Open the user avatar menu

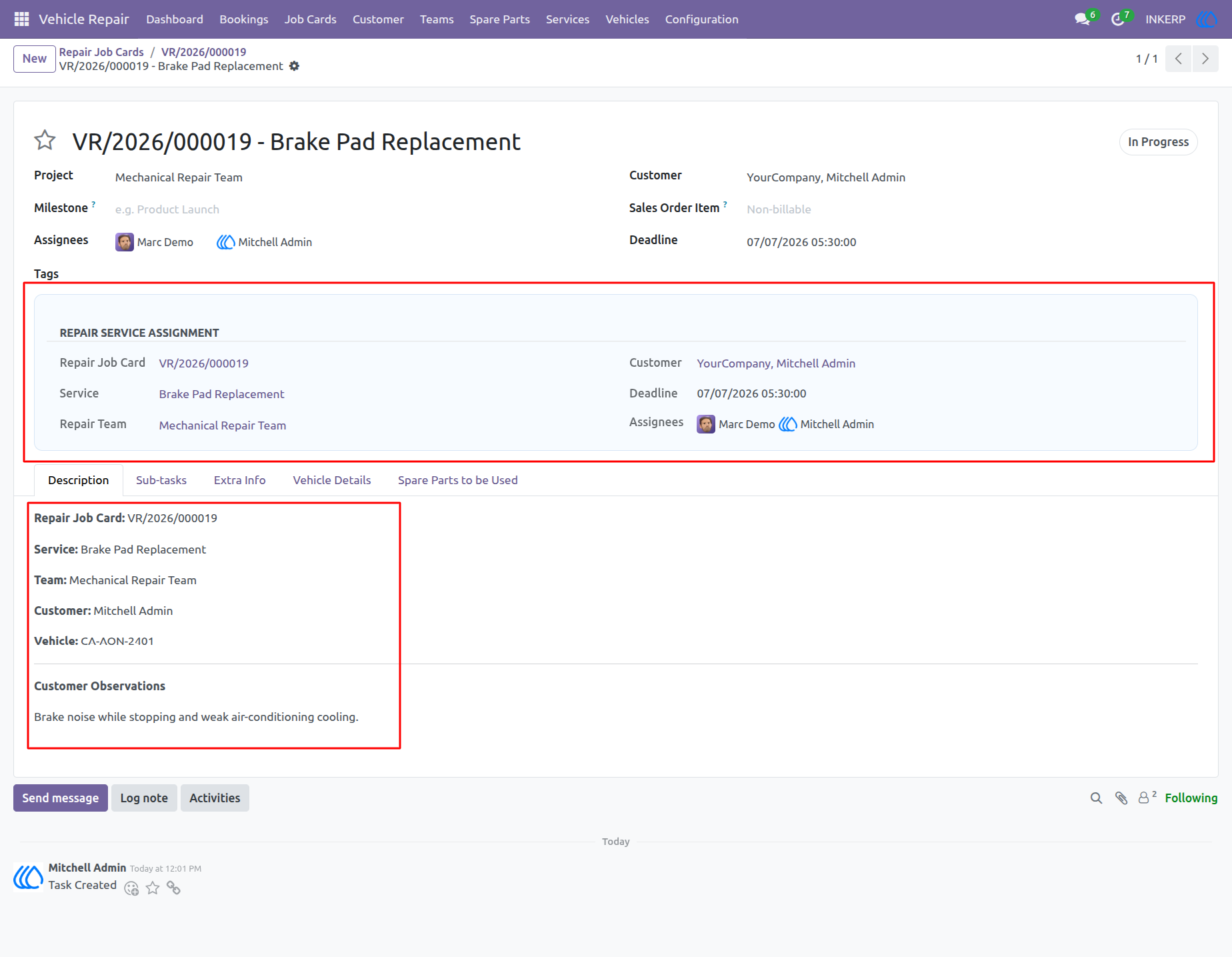point(1207,19)
